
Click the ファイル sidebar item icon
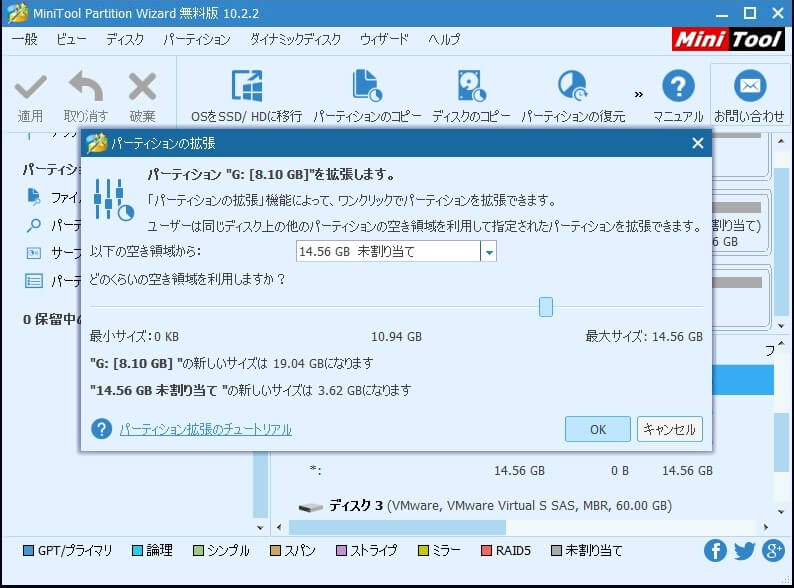point(33,197)
